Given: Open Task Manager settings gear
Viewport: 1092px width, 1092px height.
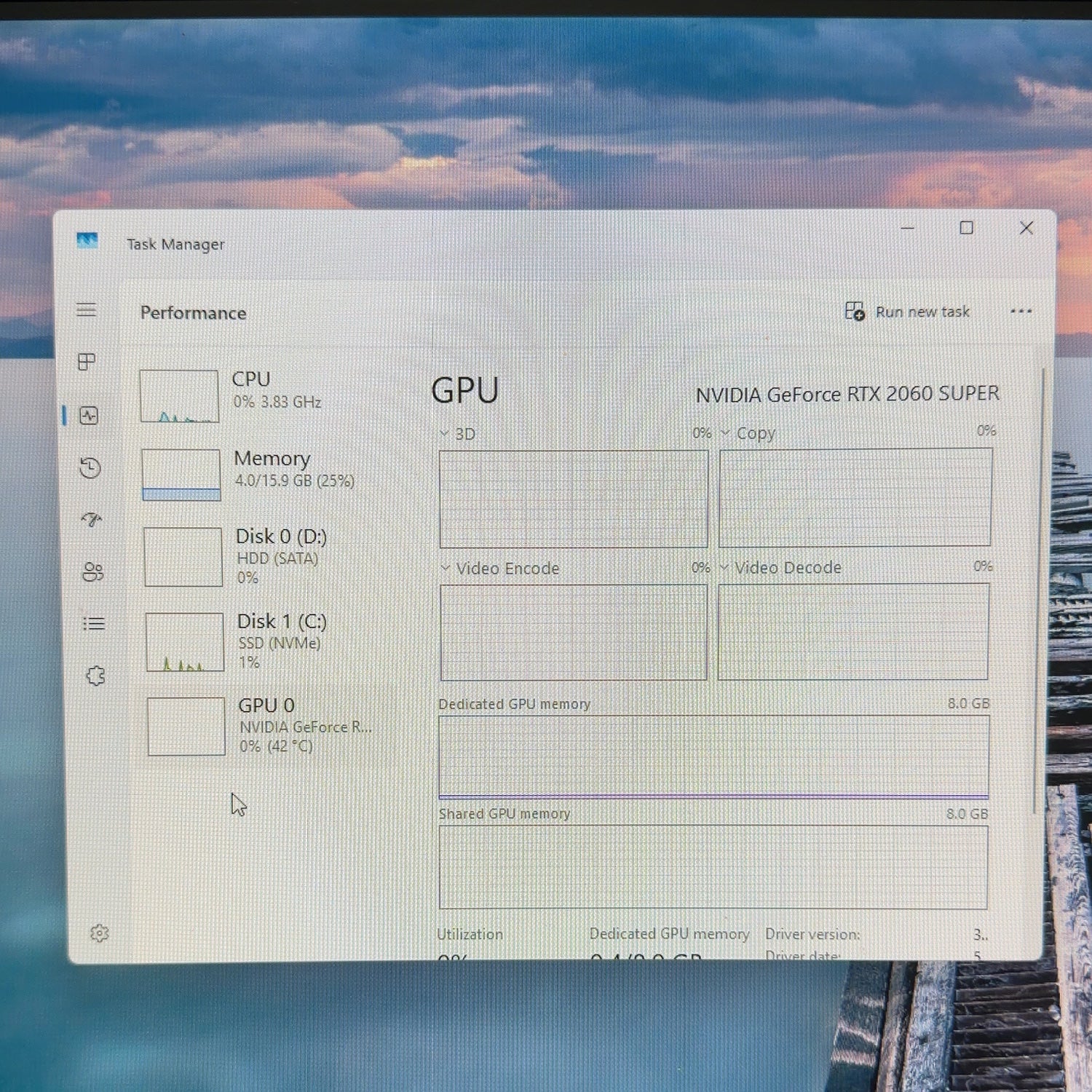Looking at the screenshot, I should click(x=100, y=933).
